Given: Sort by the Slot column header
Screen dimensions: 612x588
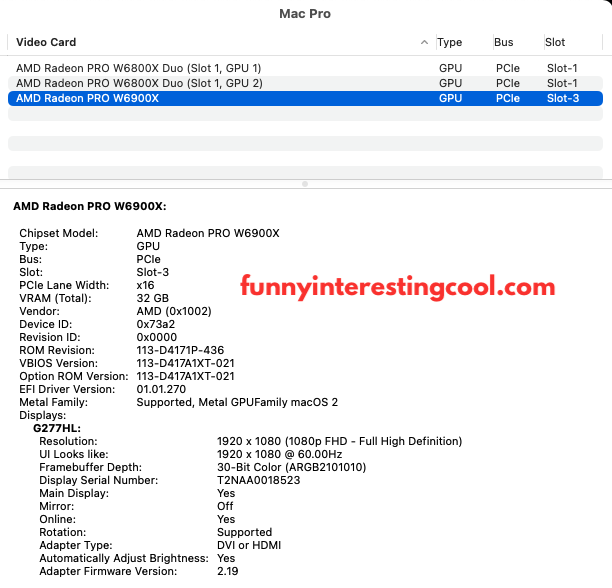Looking at the screenshot, I should click(x=555, y=42).
